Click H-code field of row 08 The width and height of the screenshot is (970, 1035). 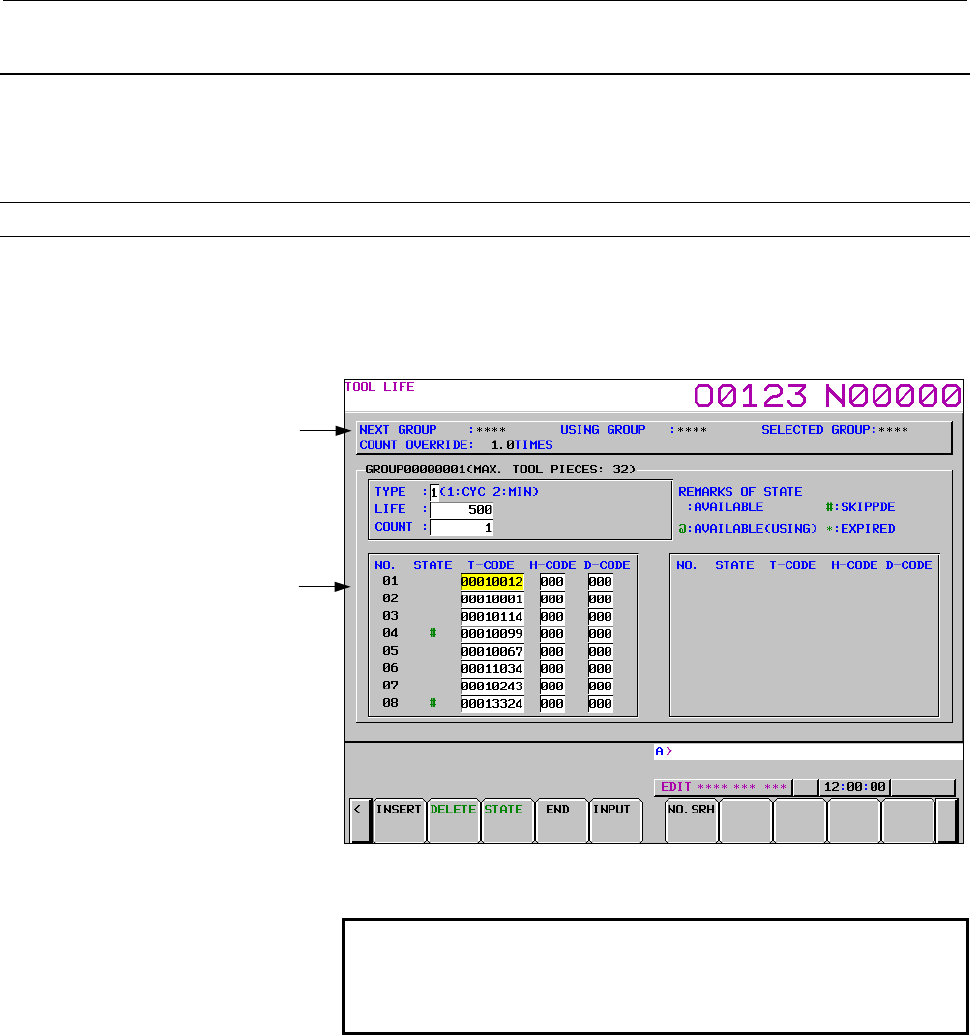552,704
